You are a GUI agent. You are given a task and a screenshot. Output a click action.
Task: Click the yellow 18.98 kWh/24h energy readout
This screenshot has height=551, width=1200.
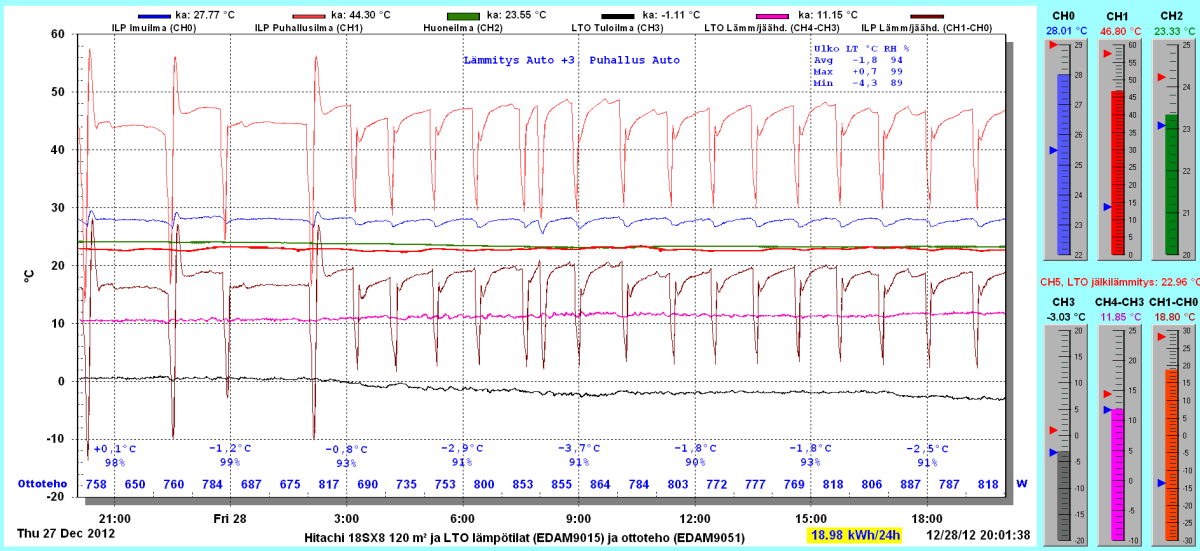(x=855, y=535)
